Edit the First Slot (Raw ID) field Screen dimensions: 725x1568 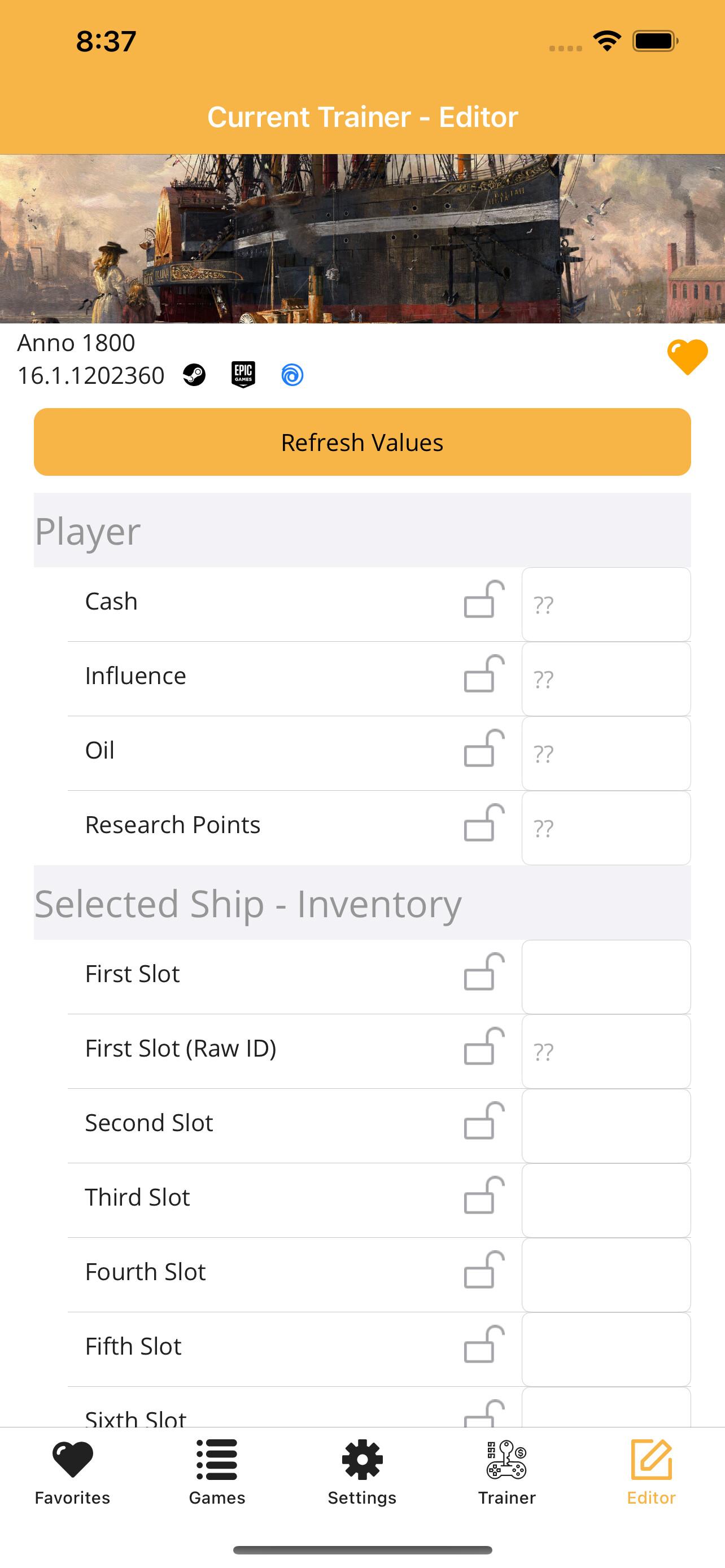pos(606,1052)
